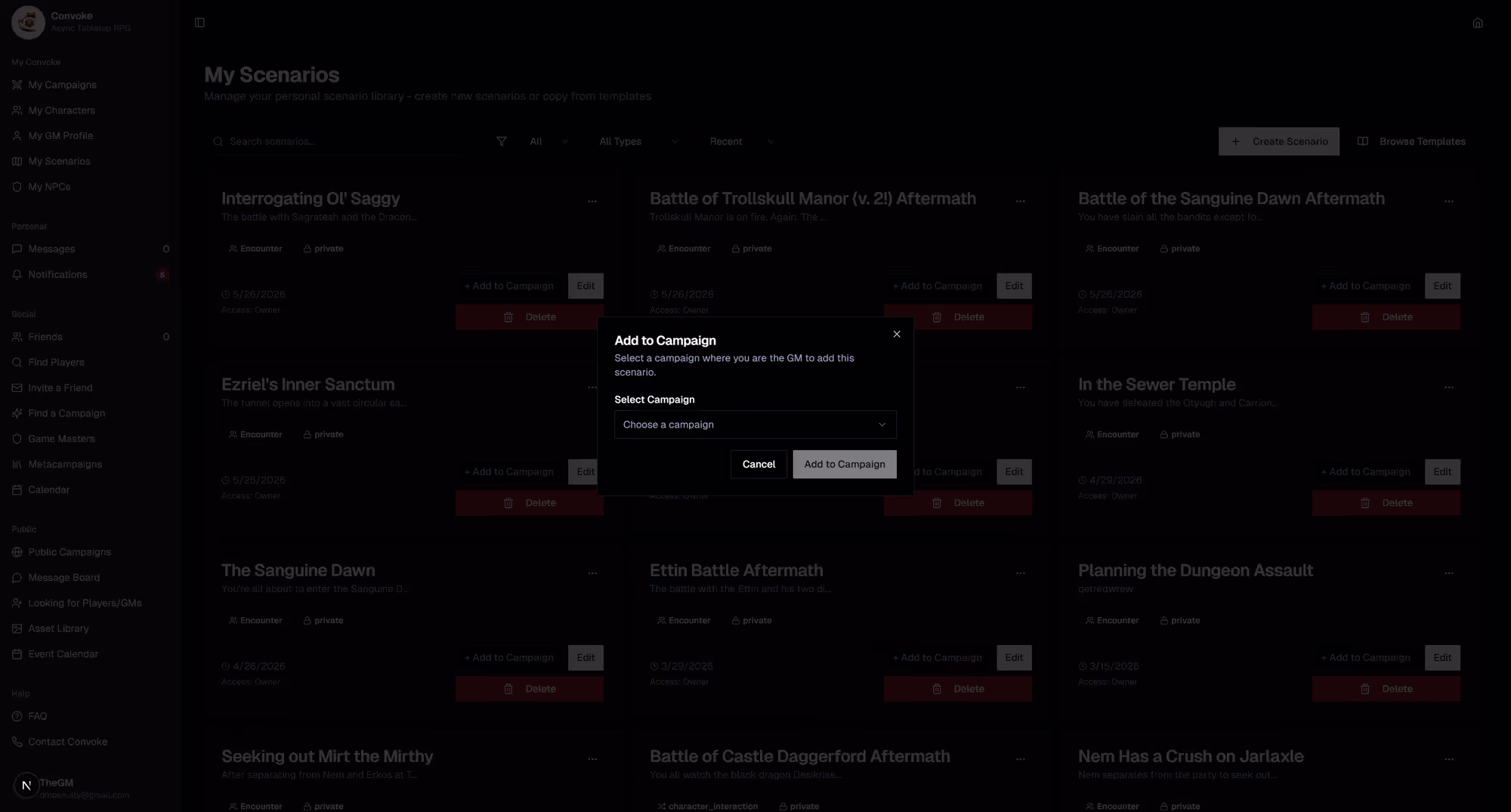
Task: Delete Ettin Battle Aftermath scenario
Action: click(x=958, y=689)
